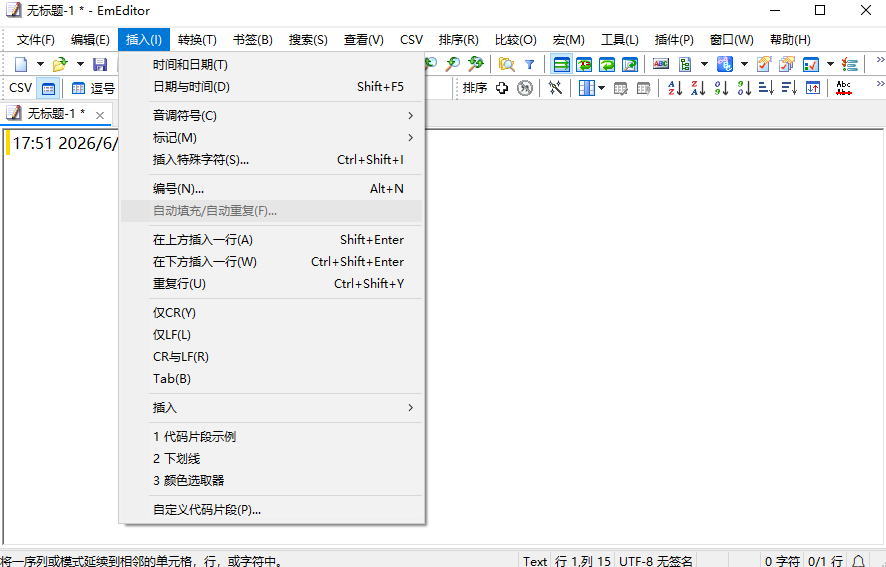886x567 pixels.
Task: Sort A to Z ascending
Action: click(x=675, y=88)
